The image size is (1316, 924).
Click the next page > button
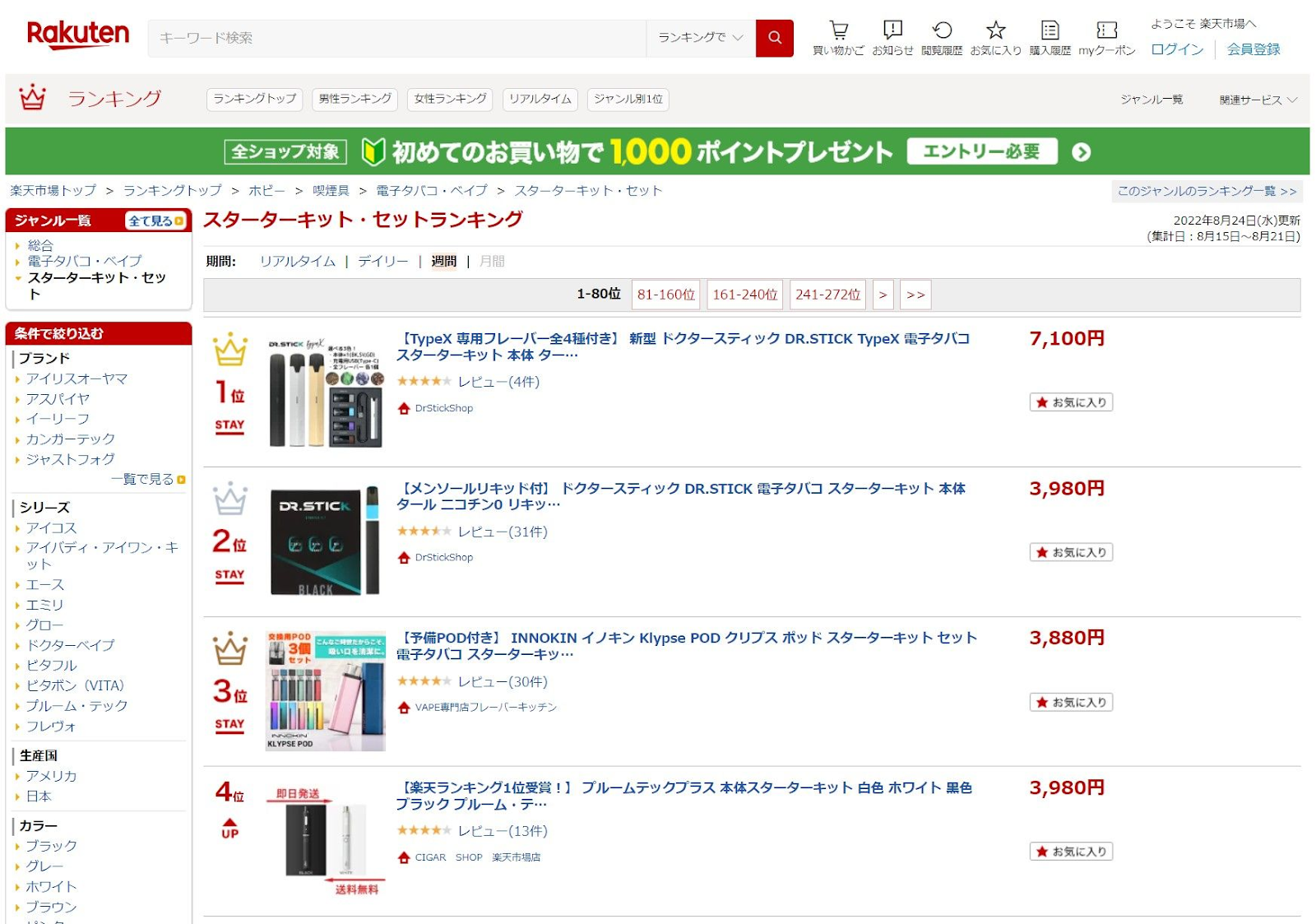click(883, 295)
